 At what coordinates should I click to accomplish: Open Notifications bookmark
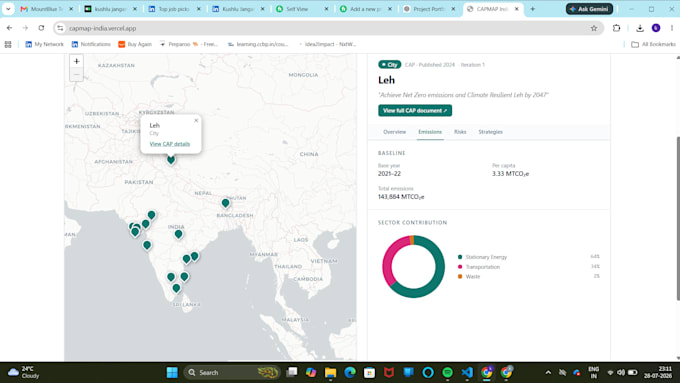pos(91,44)
